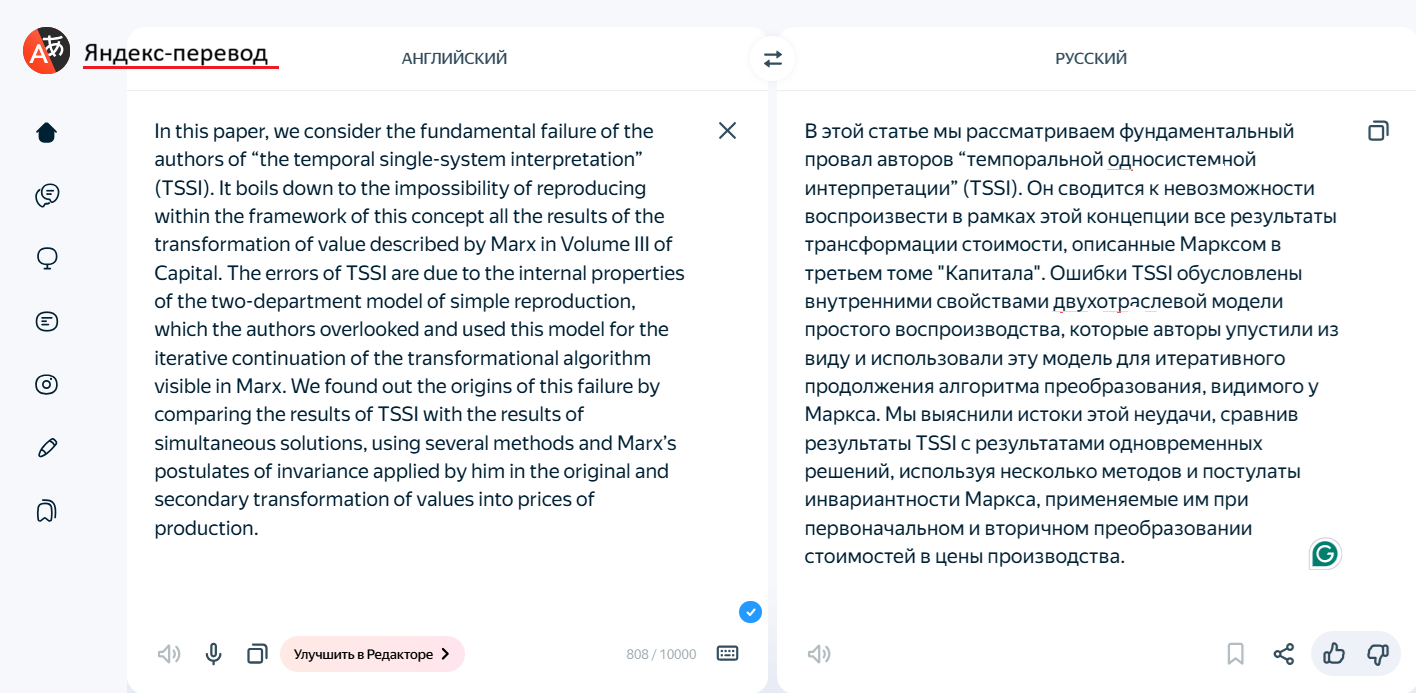Click inside the English source text field
This screenshot has height=693, width=1416.
coord(420,330)
